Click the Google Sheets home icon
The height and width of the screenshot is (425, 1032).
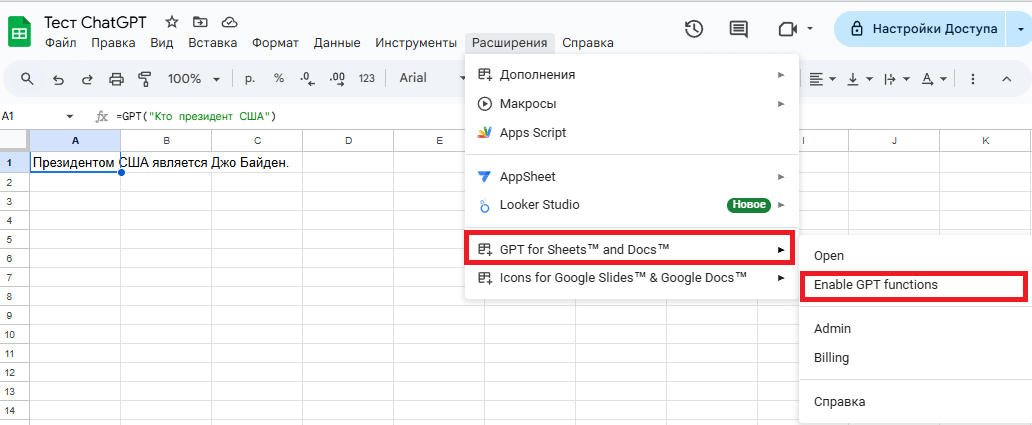click(x=19, y=32)
